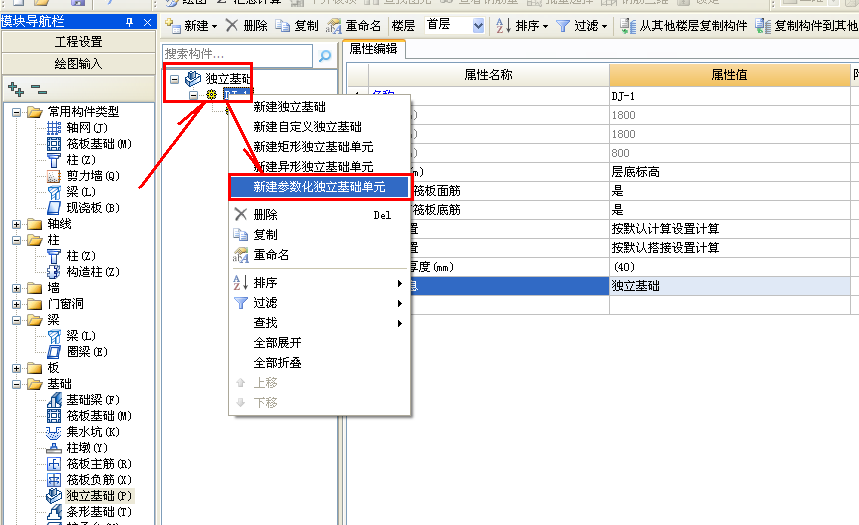Open the 过滤 submenu in context menu
Viewport: 859px width, 525px height.
[319, 303]
